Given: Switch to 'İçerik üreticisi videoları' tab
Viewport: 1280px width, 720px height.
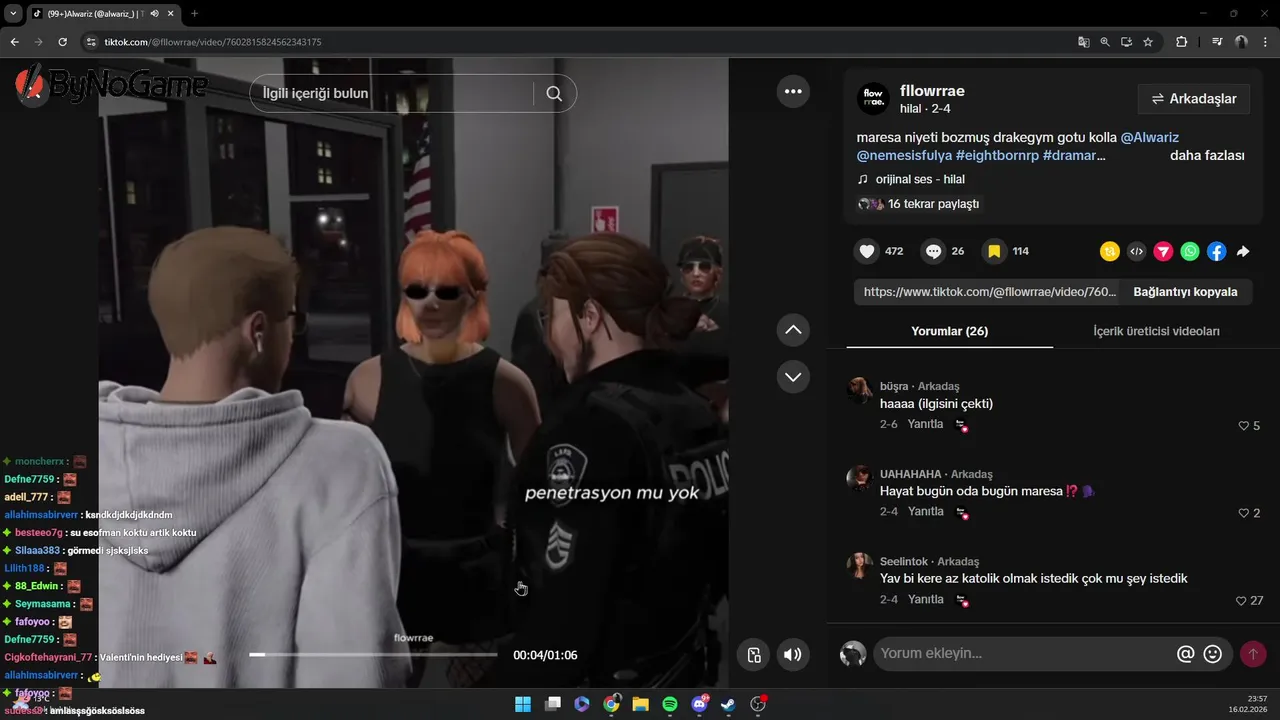Looking at the screenshot, I should click(x=1156, y=331).
